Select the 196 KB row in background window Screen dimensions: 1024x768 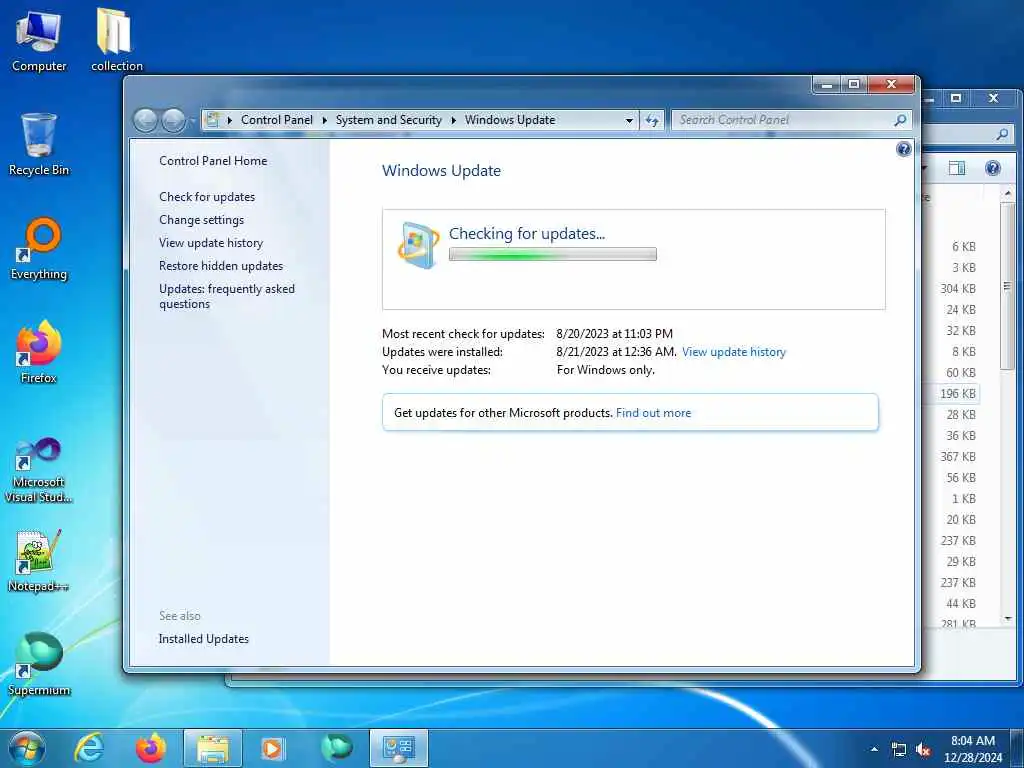click(957, 394)
